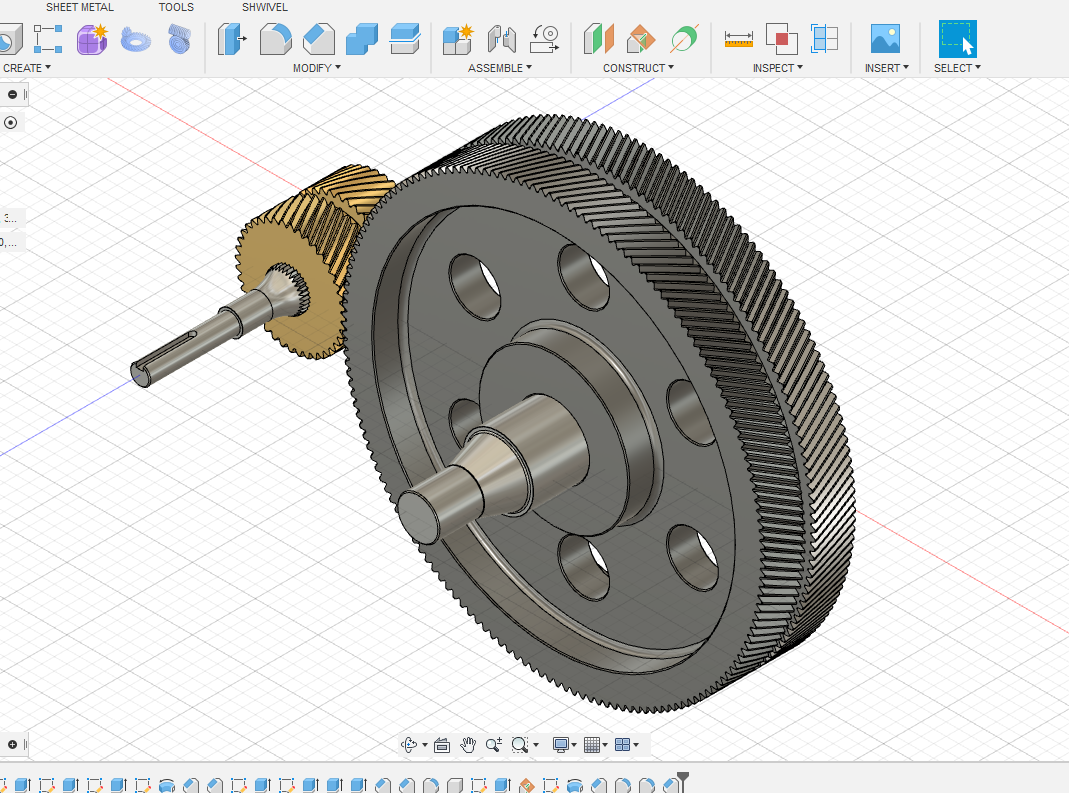Select the Press Pull tool in Modify
This screenshot has width=1069, height=793.
pos(232,39)
